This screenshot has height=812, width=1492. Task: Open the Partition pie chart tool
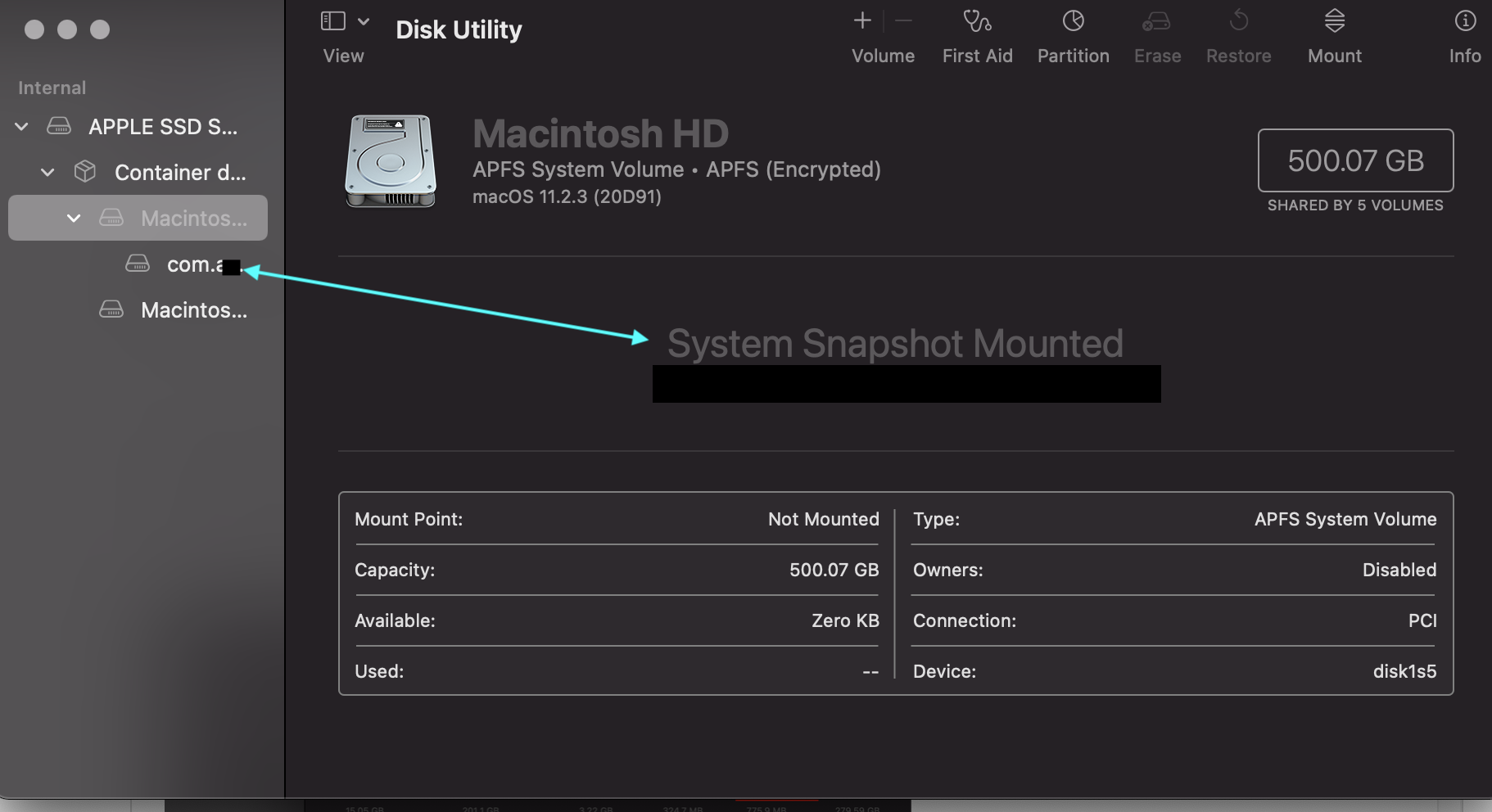1073,21
